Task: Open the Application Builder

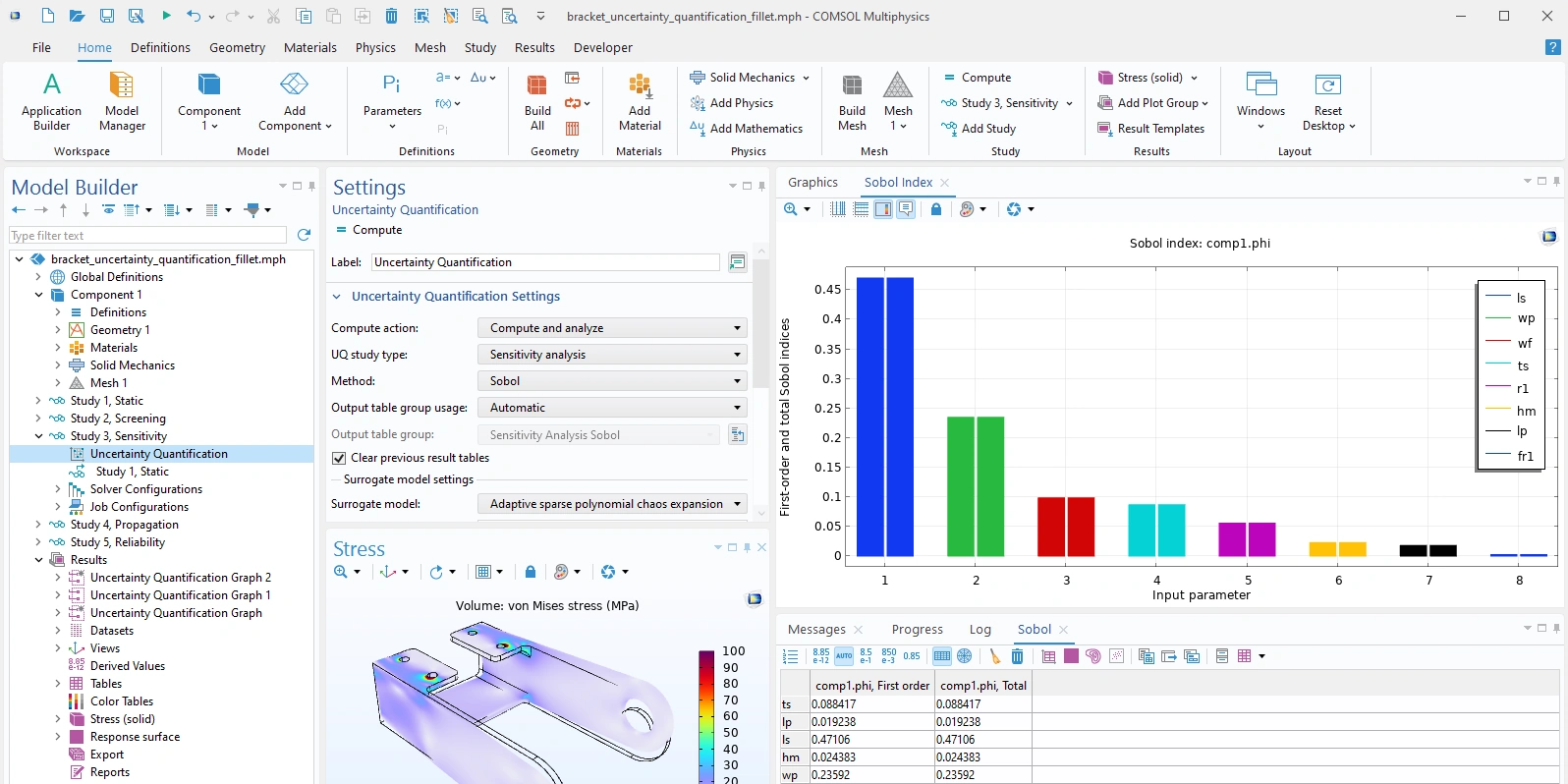Action: coord(51,101)
